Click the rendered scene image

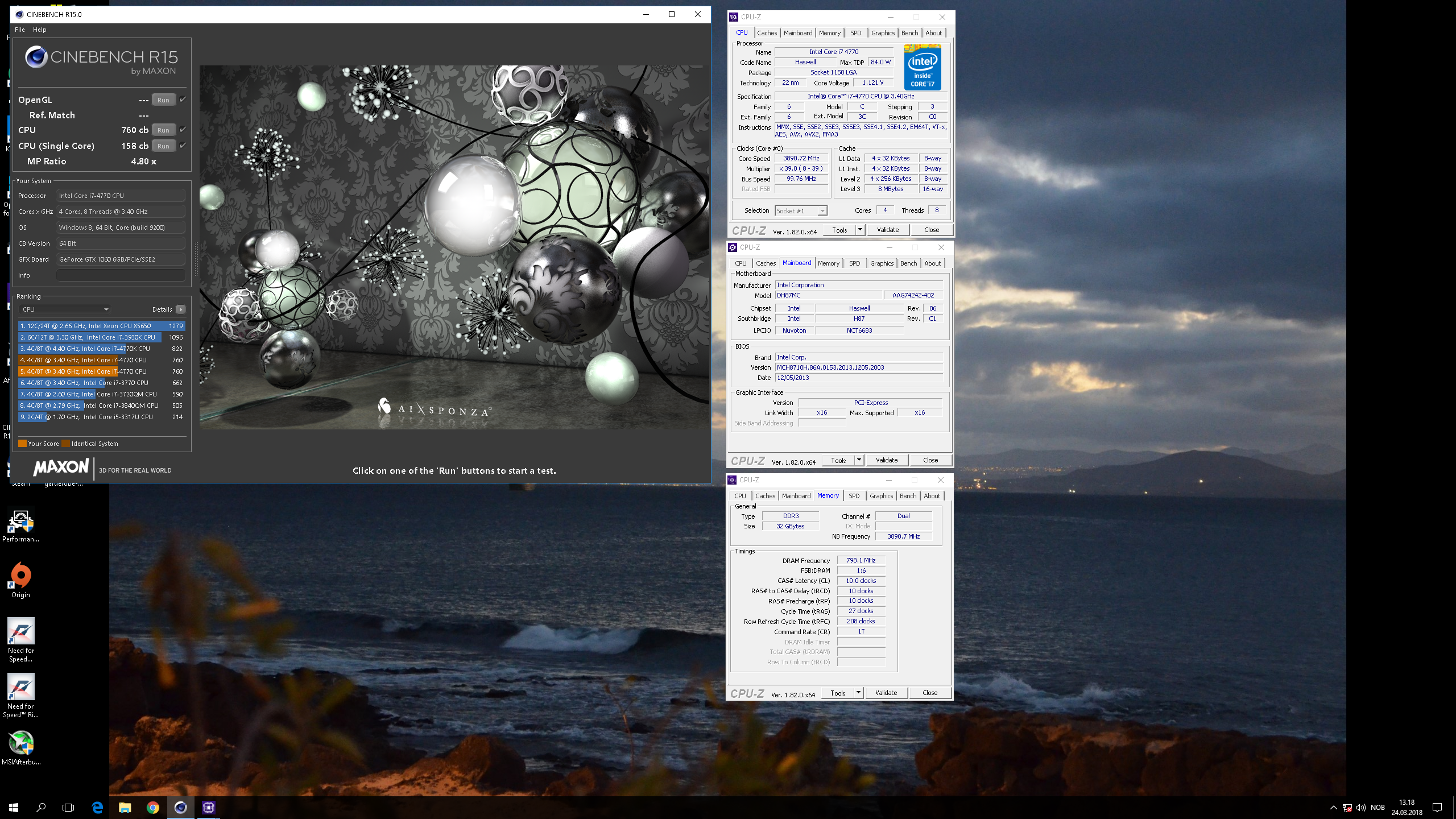(454, 247)
